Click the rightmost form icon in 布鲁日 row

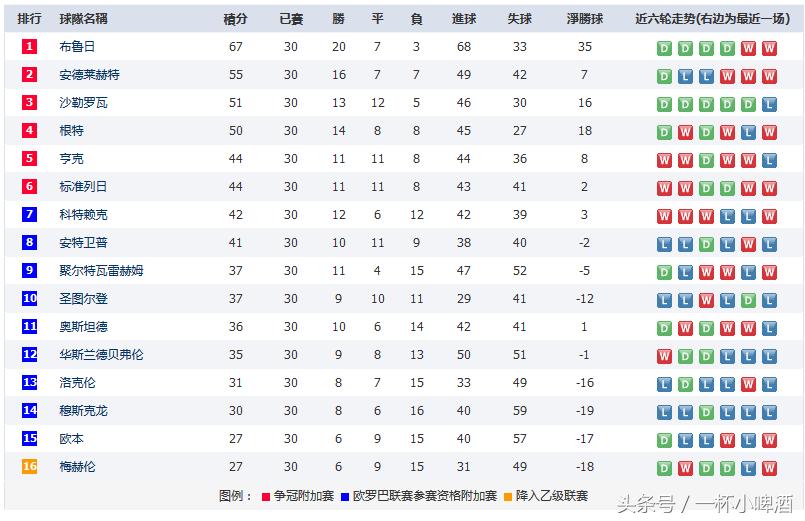[769, 48]
